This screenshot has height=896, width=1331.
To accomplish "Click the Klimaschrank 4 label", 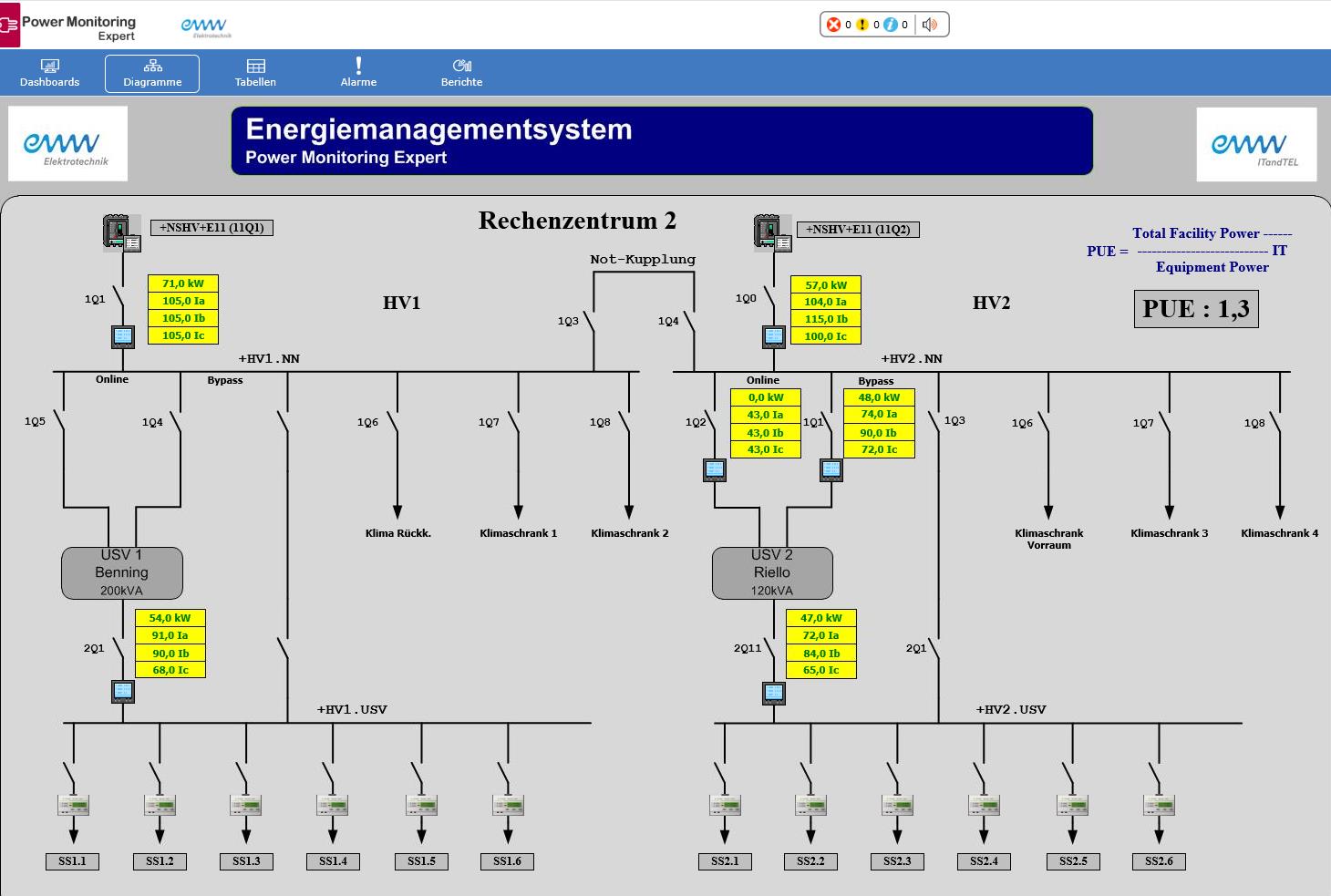I will point(1279,533).
